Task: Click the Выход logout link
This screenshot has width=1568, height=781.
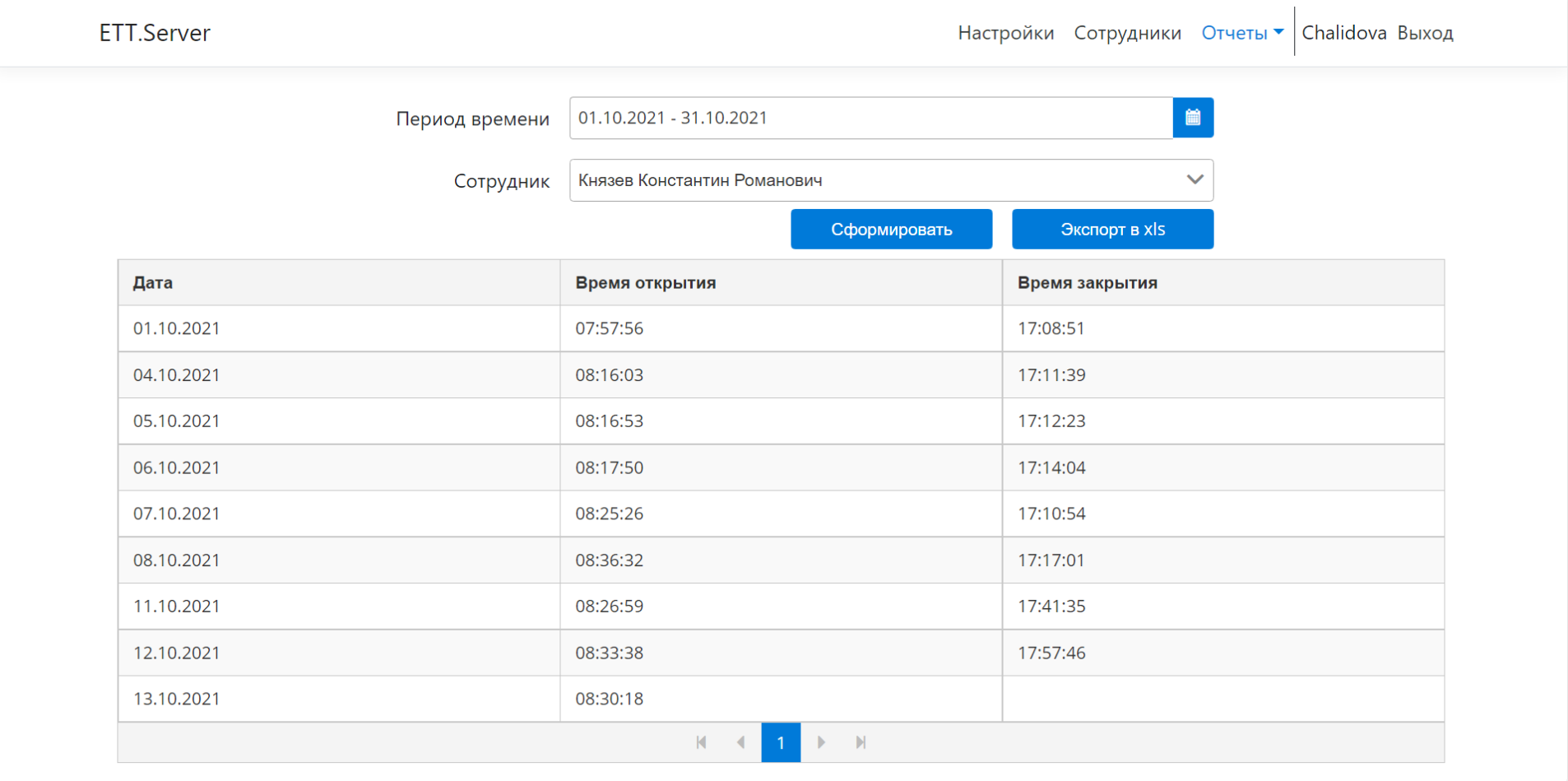Action: click(x=1425, y=33)
